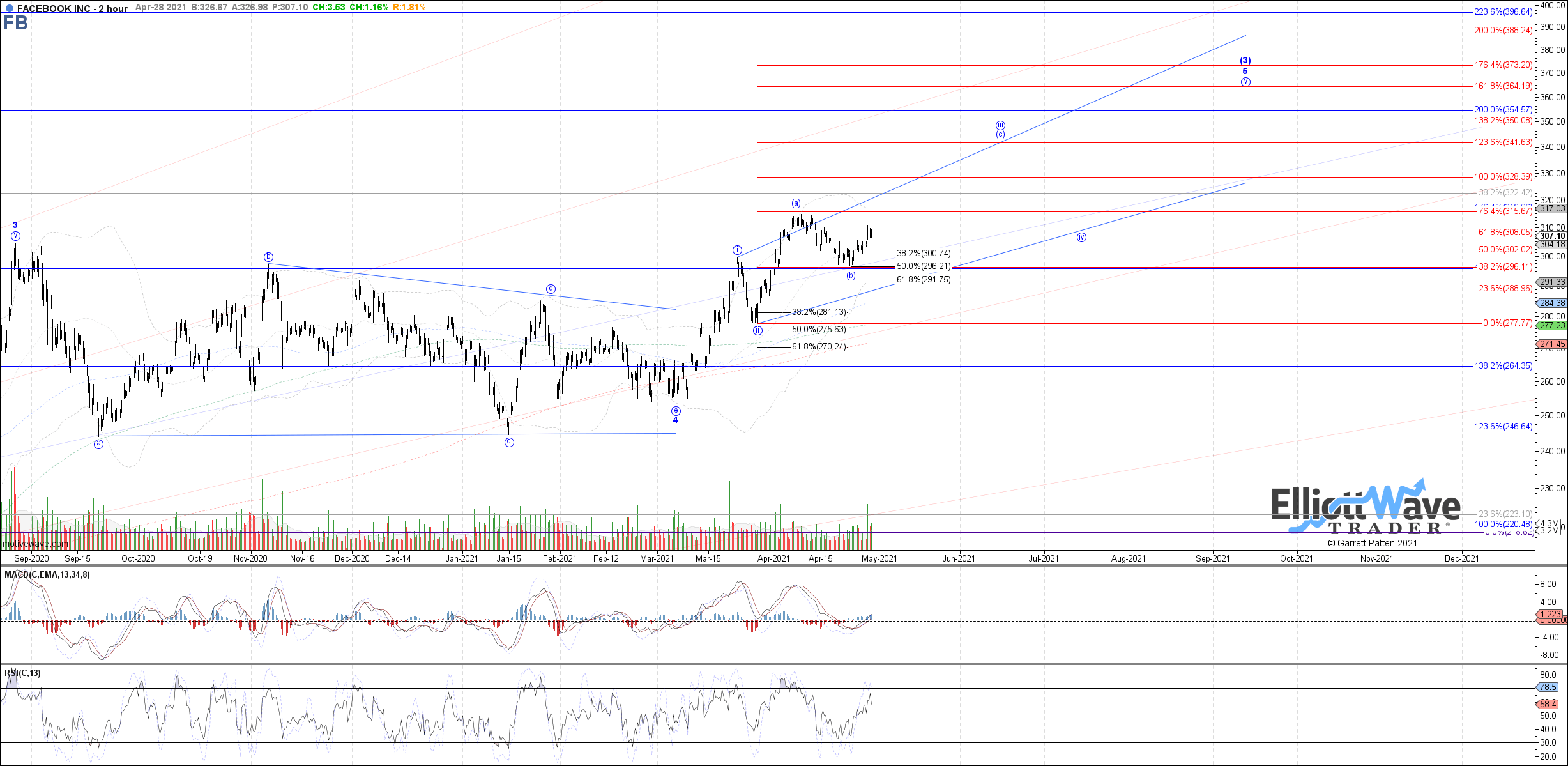Open the motivewave.com watermark link
This screenshot has width=1568, height=766.
pos(36,544)
